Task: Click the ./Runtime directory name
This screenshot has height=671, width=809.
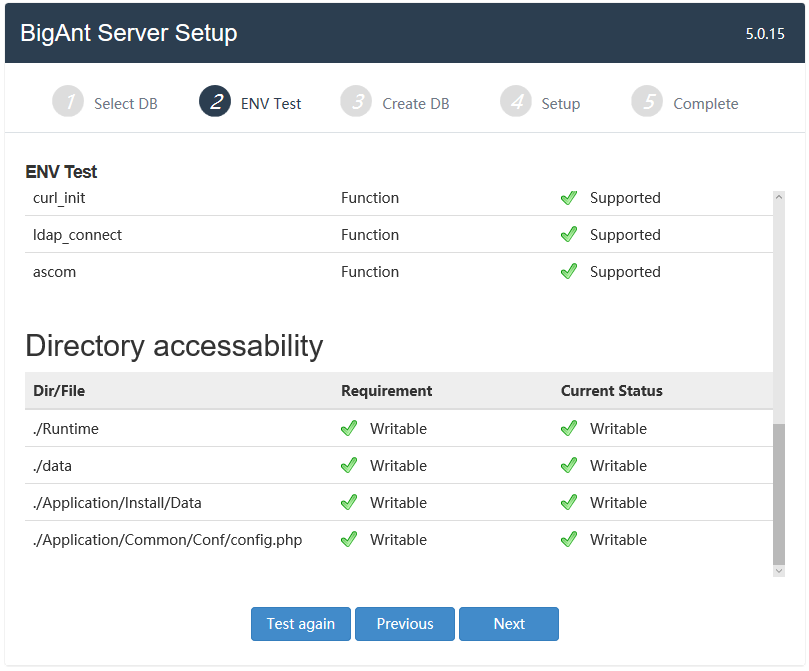Action: (66, 429)
